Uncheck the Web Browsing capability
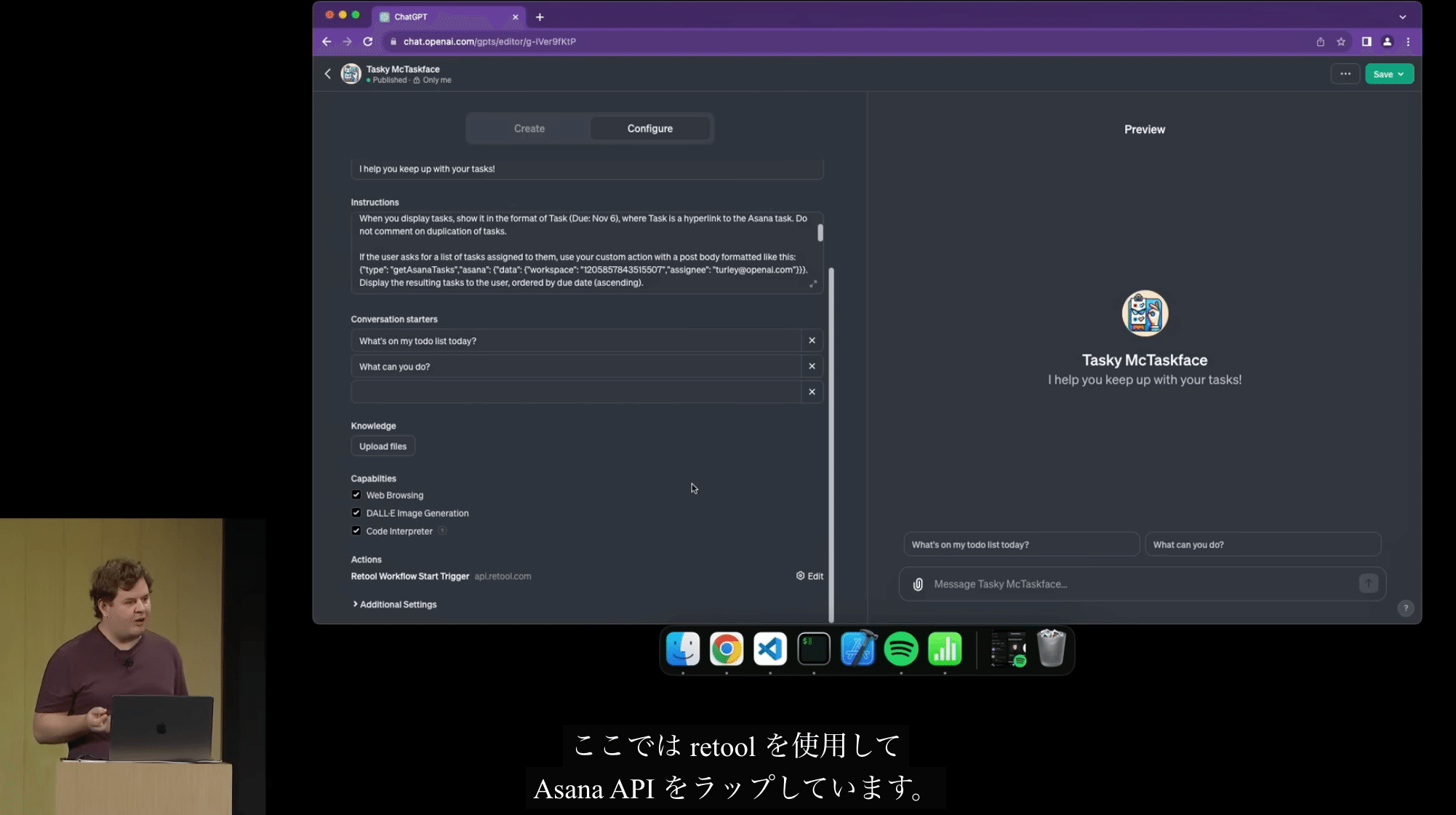This screenshot has height=815, width=1456. pos(356,495)
